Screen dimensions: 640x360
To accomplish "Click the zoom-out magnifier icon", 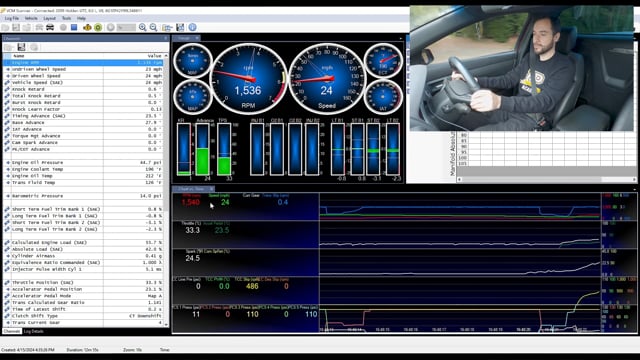I will click(x=153, y=27).
